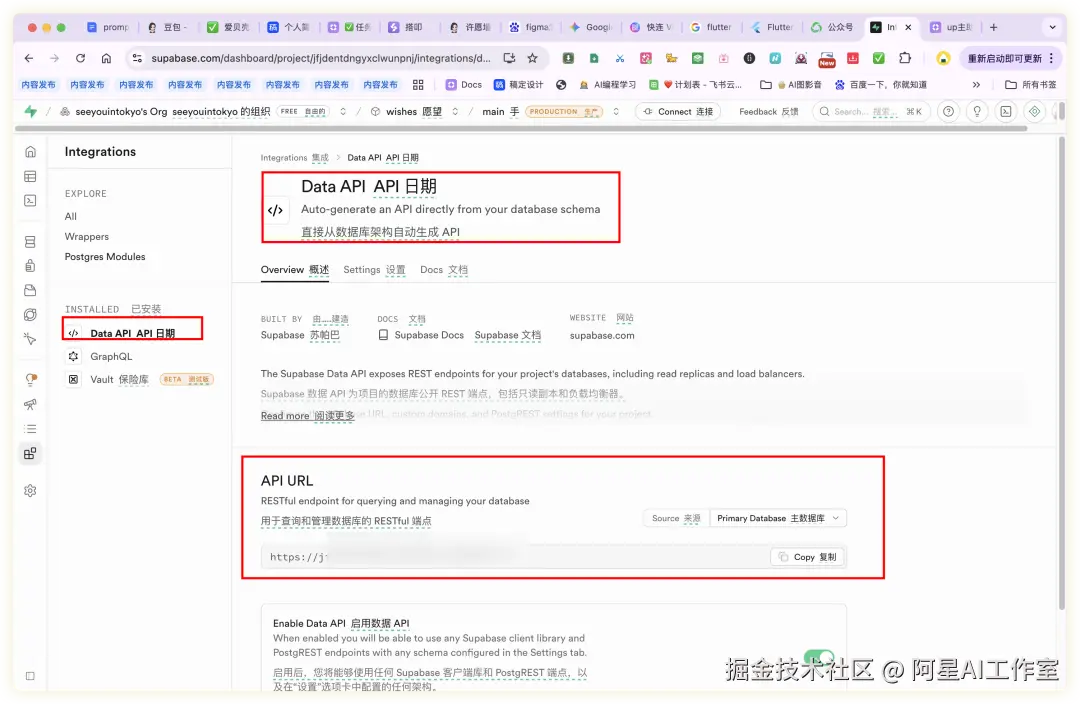
Task: Switch to the figma browser tab
Action: pyautogui.click(x=530, y=28)
